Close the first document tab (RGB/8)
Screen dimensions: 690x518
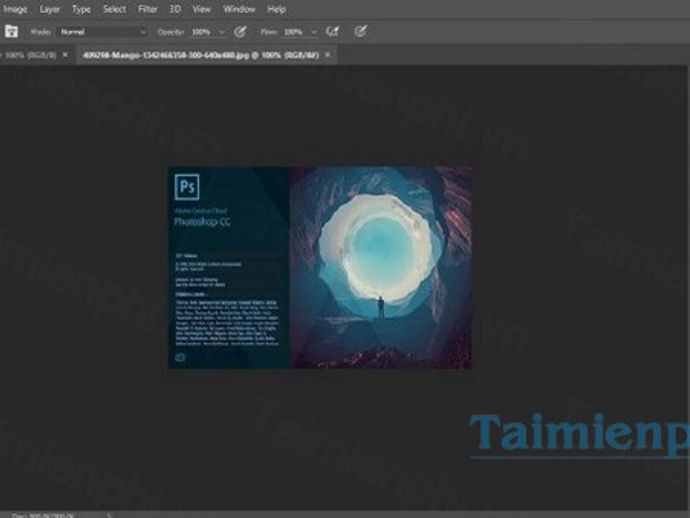[65, 55]
